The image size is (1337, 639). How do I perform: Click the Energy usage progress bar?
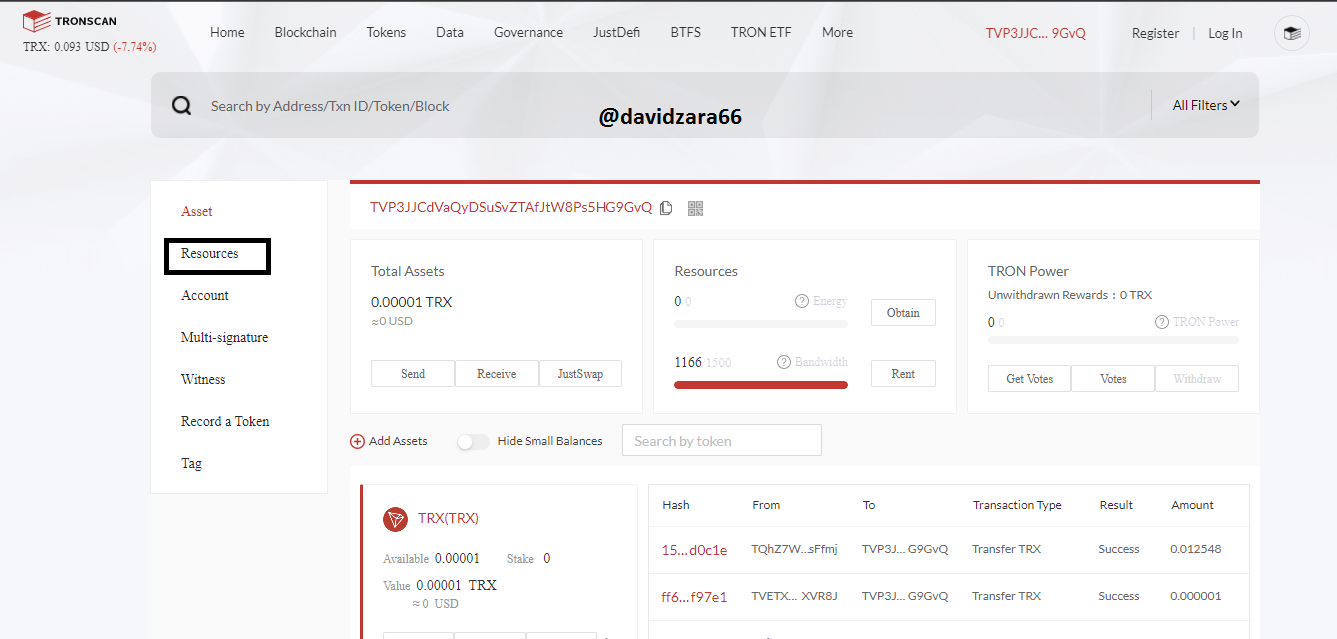(761, 324)
